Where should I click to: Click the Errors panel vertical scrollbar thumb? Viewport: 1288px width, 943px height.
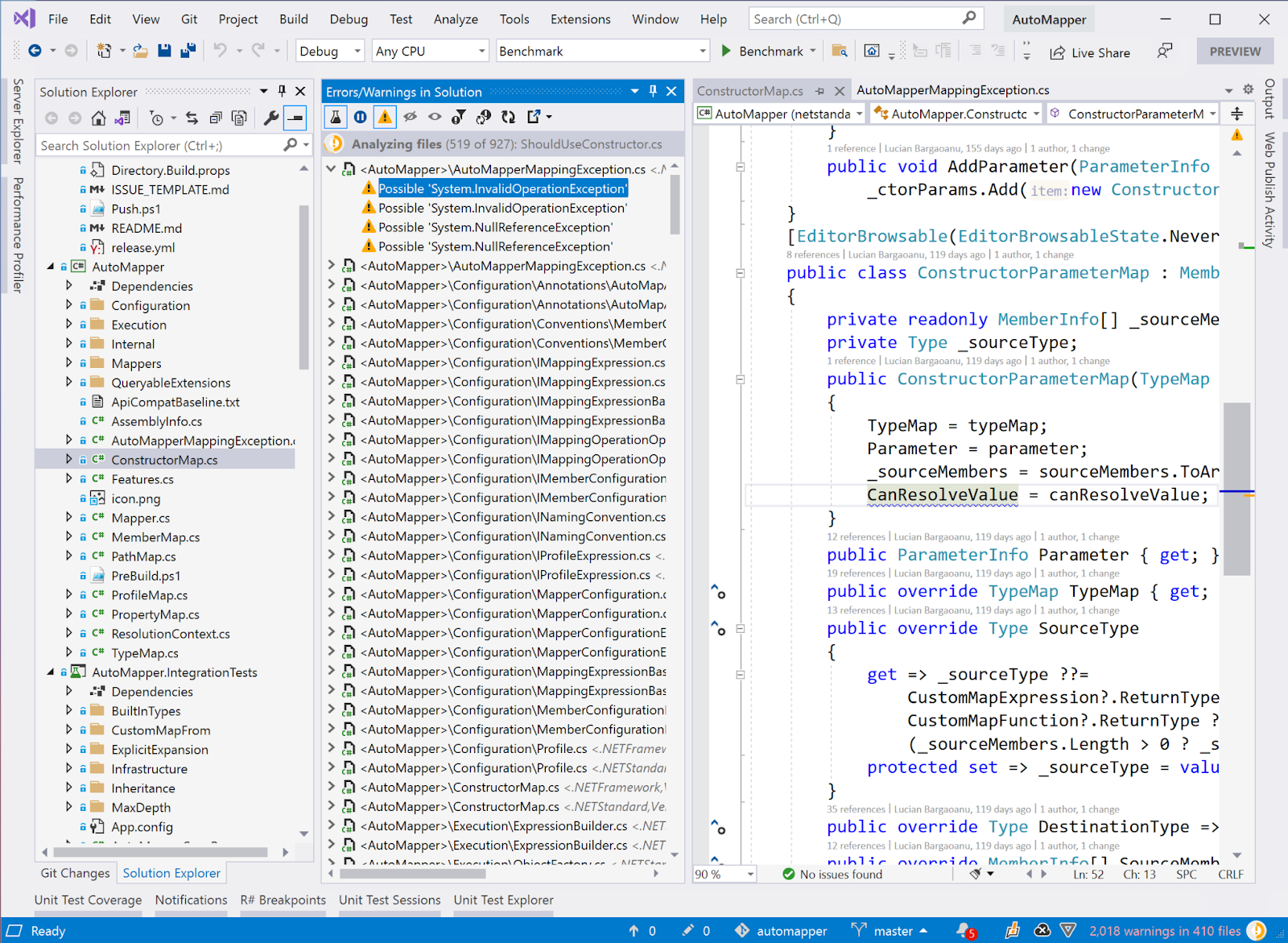pyautogui.click(x=675, y=205)
